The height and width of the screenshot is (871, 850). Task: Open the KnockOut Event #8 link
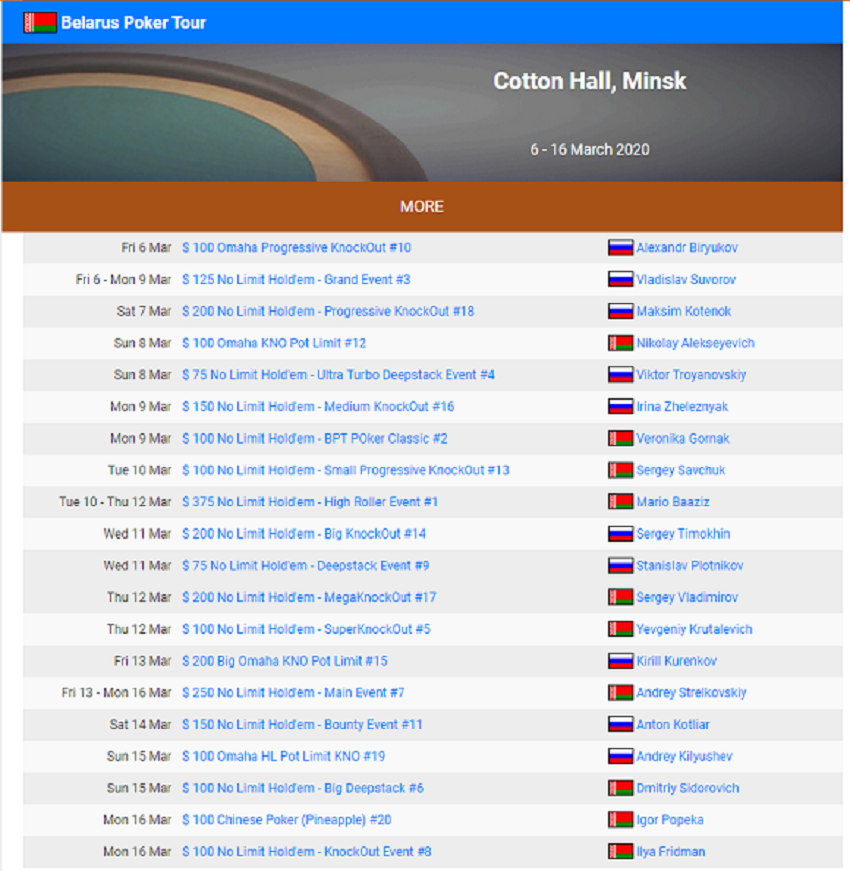307,852
